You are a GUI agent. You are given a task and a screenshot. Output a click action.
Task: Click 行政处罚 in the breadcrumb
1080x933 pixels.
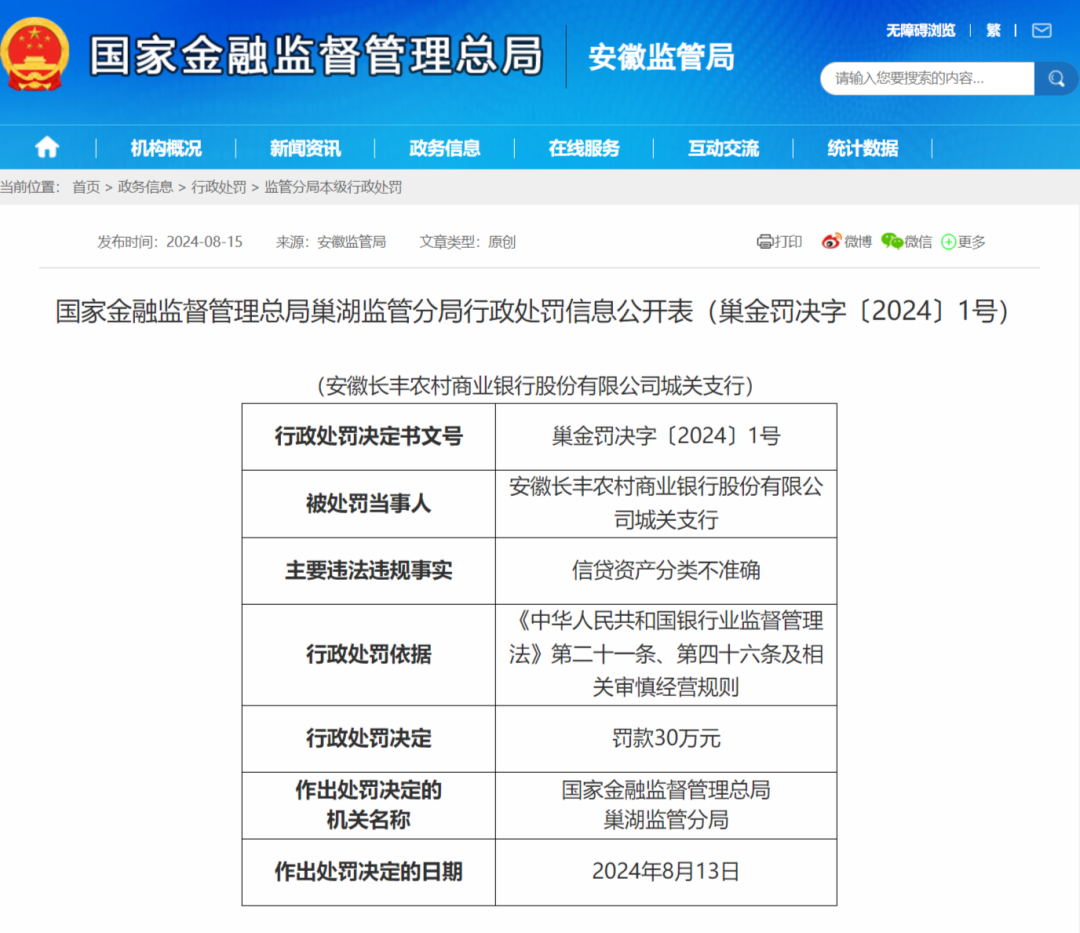point(218,187)
